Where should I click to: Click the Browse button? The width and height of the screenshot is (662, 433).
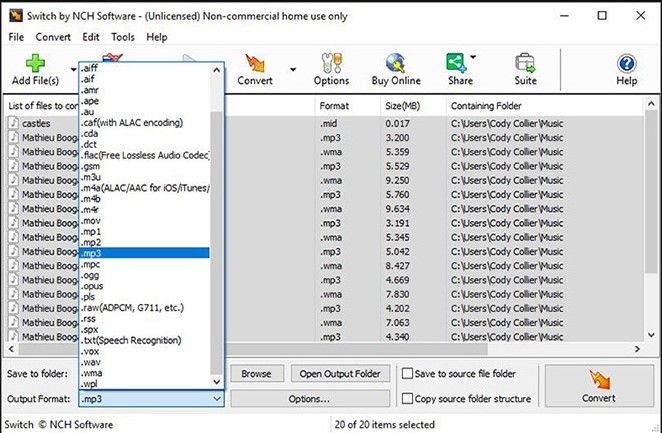256,373
